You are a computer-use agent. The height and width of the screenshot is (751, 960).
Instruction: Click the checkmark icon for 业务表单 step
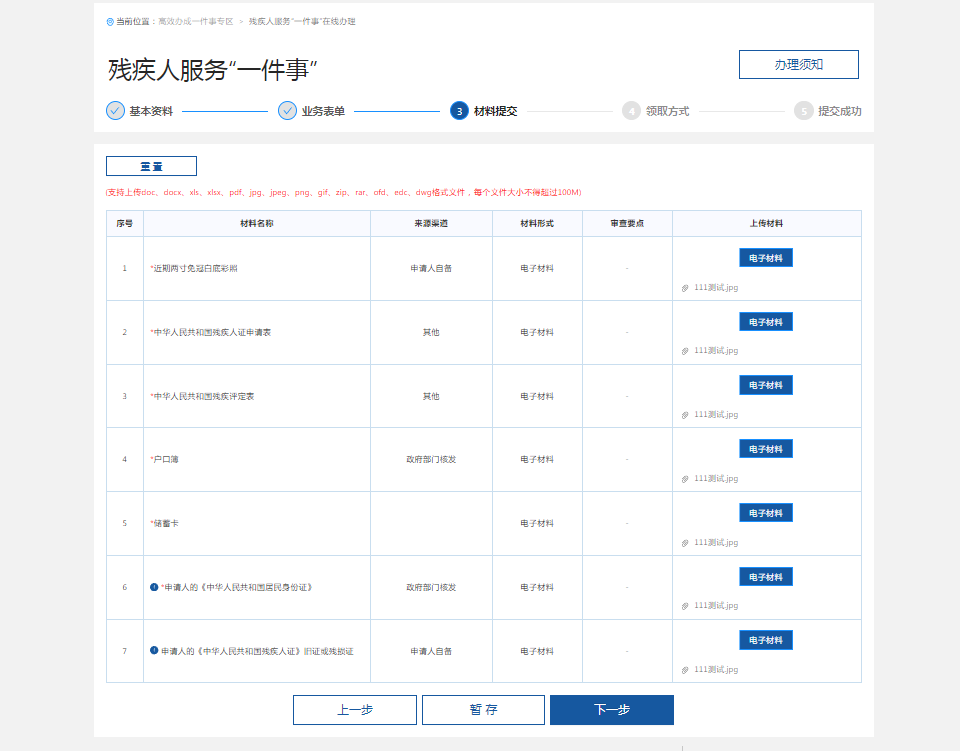click(287, 111)
